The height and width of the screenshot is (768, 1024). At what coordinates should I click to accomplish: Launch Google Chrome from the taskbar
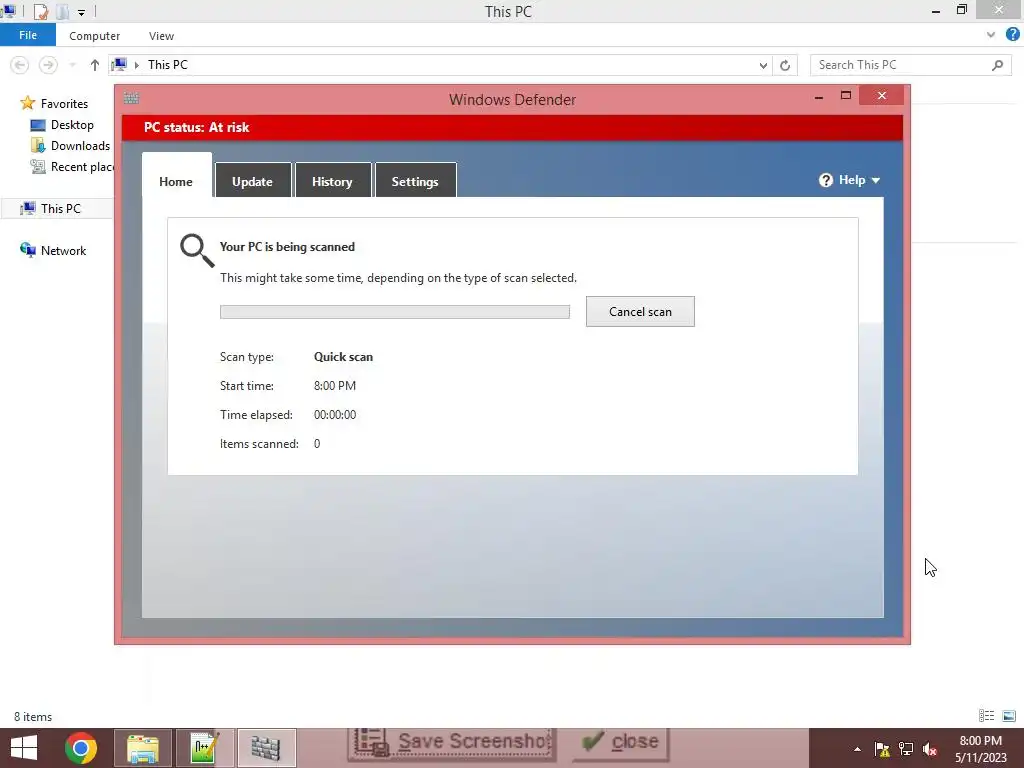tap(81, 748)
